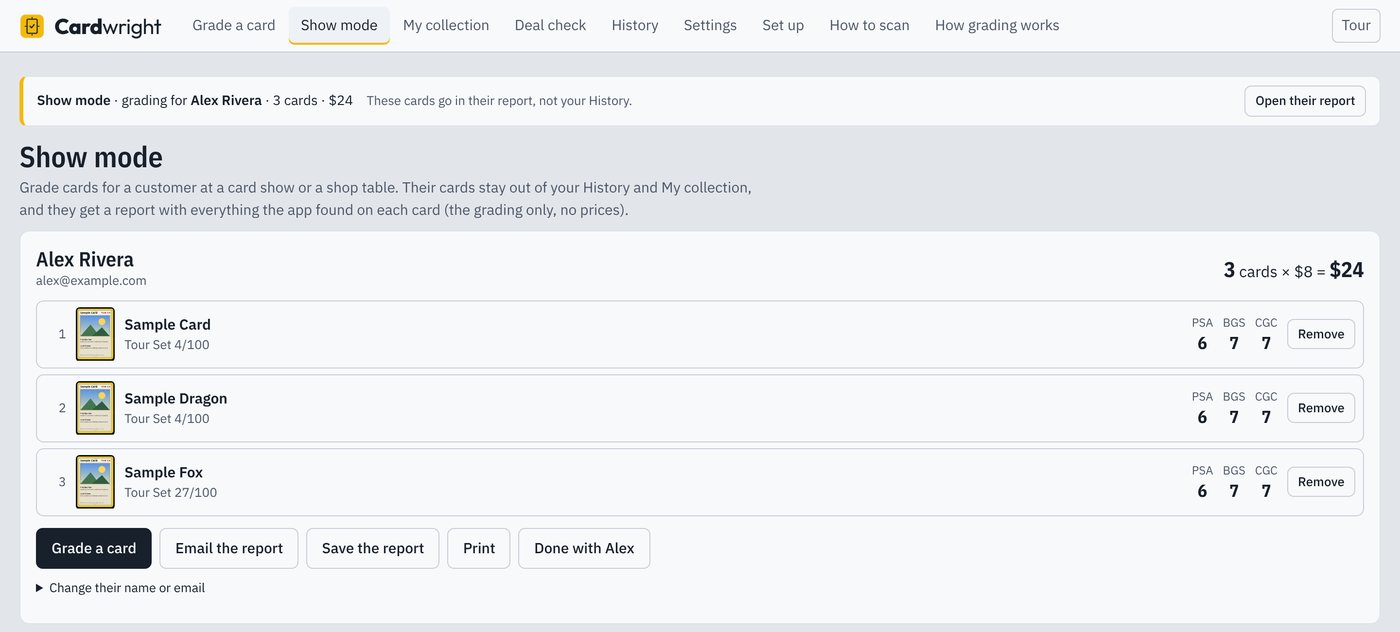This screenshot has width=1400, height=632.
Task: Click Open their report button
Action: (x=1305, y=101)
